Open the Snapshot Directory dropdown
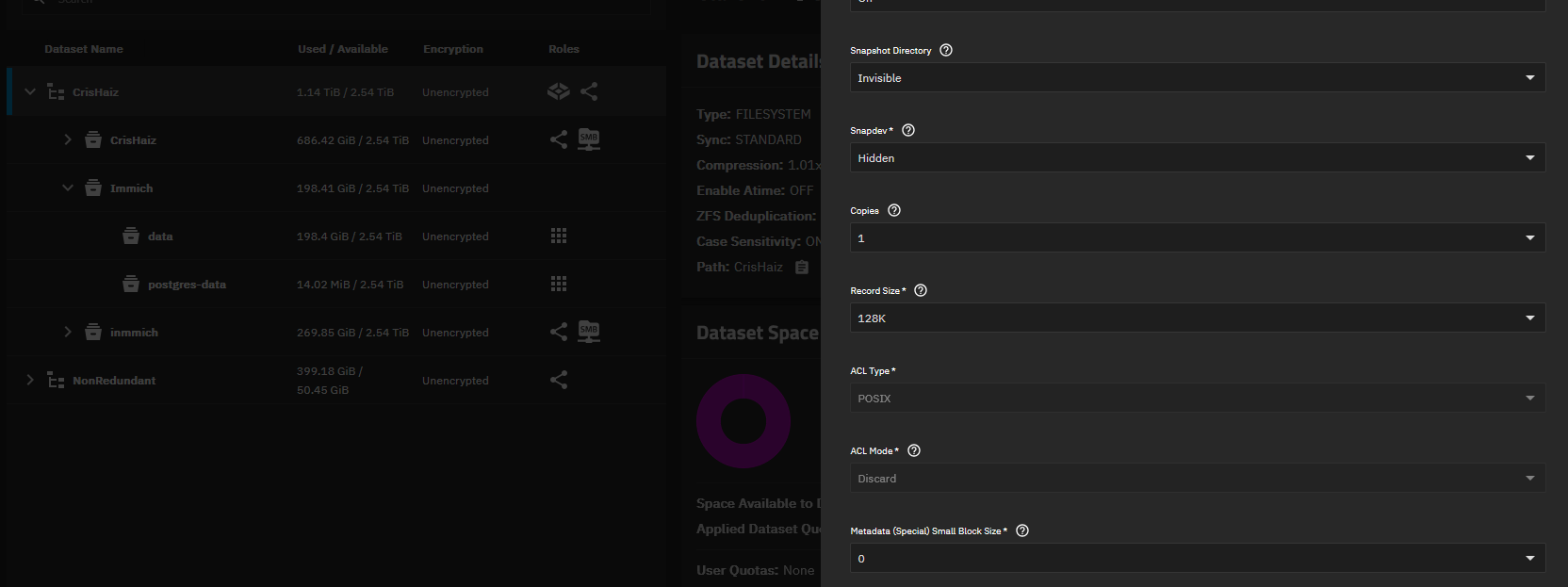Viewport: 1568px width, 587px height. click(x=1197, y=77)
